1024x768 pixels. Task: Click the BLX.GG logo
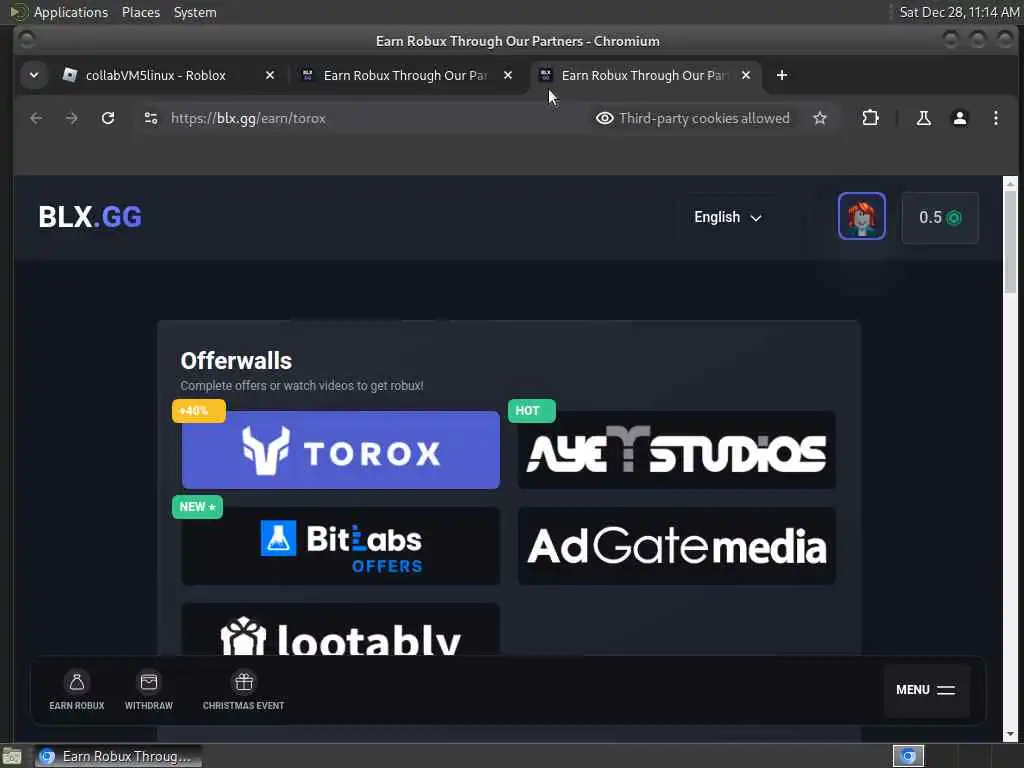click(x=90, y=217)
